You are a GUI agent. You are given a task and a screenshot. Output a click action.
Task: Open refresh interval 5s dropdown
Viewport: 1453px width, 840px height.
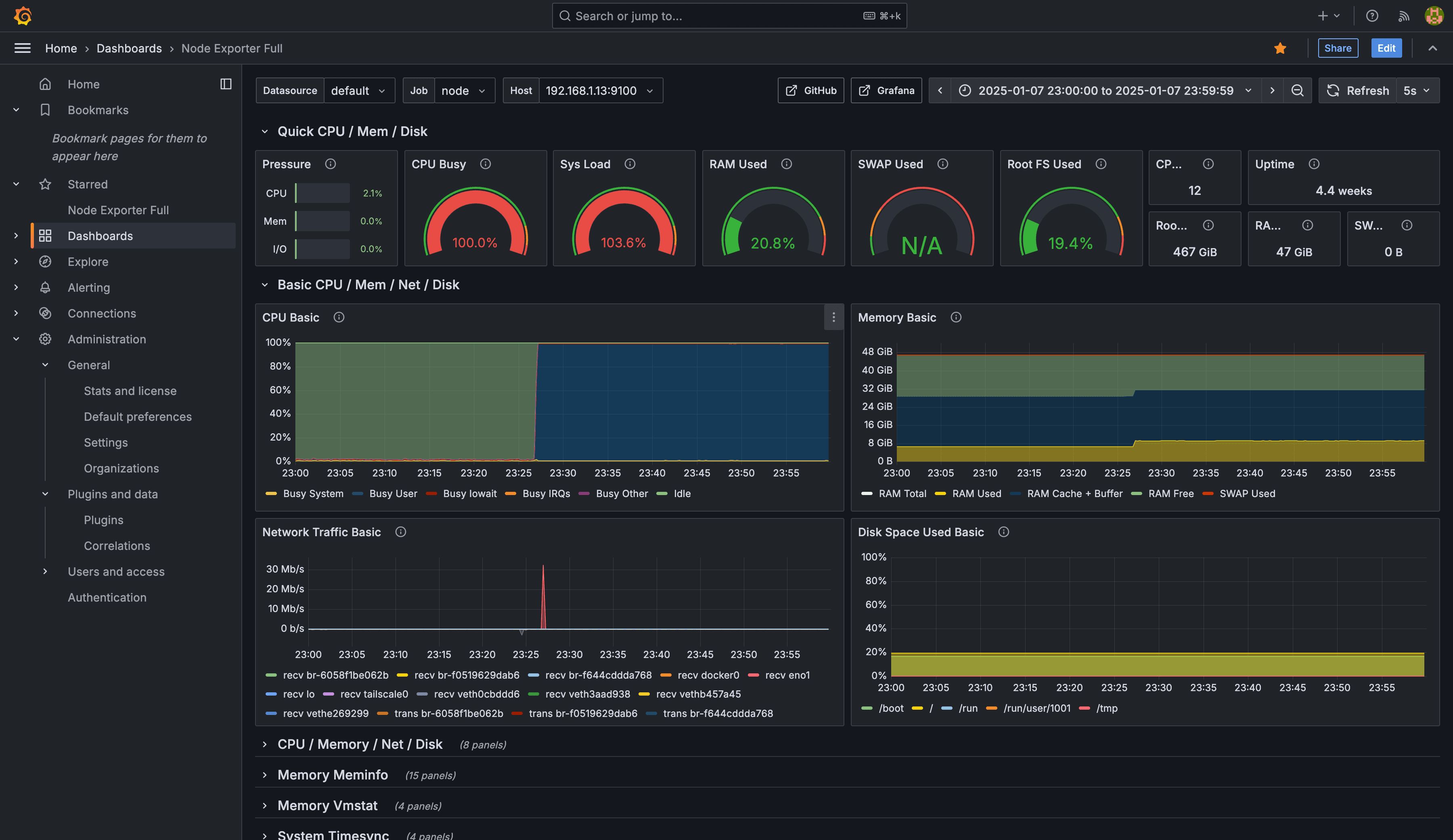click(1417, 90)
